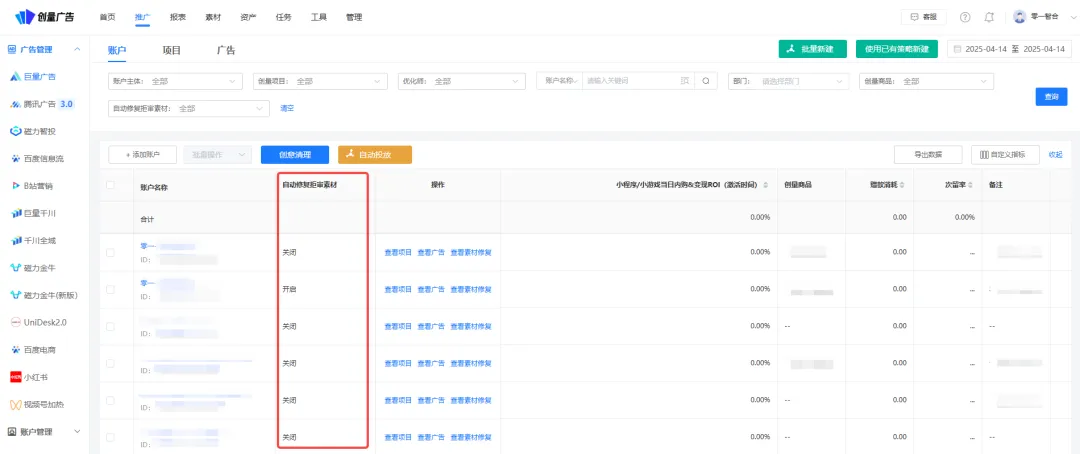The width and height of the screenshot is (1080, 454).
Task: Collapse the 广告管理 sidebar section
Action: tap(78, 49)
